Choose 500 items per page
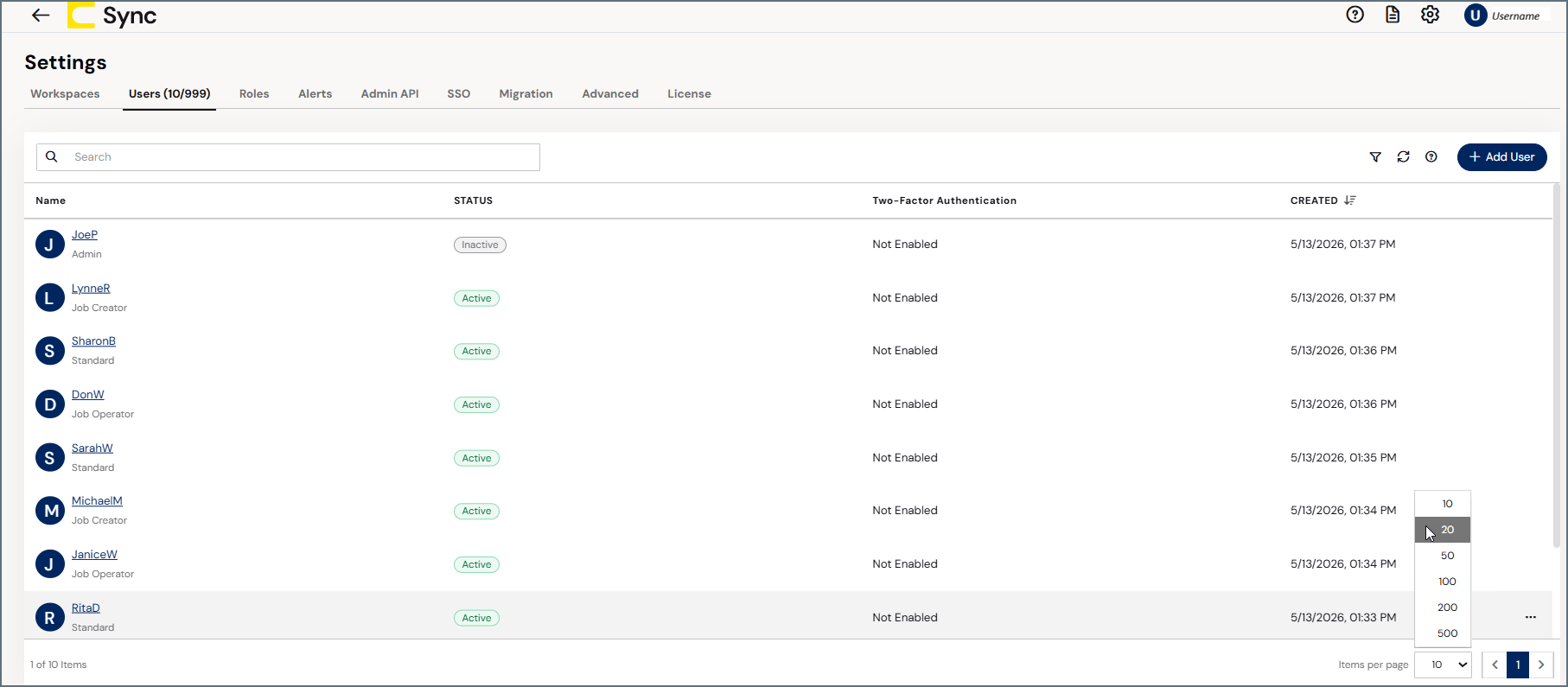 (1443, 633)
